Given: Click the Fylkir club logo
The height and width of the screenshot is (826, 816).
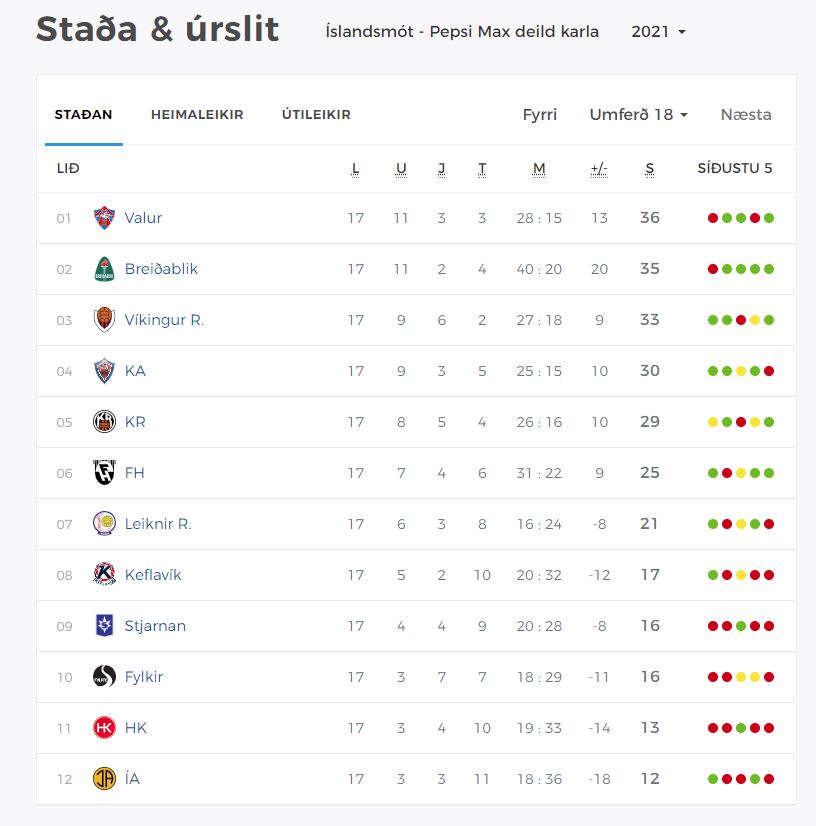Looking at the screenshot, I should pos(104,677).
